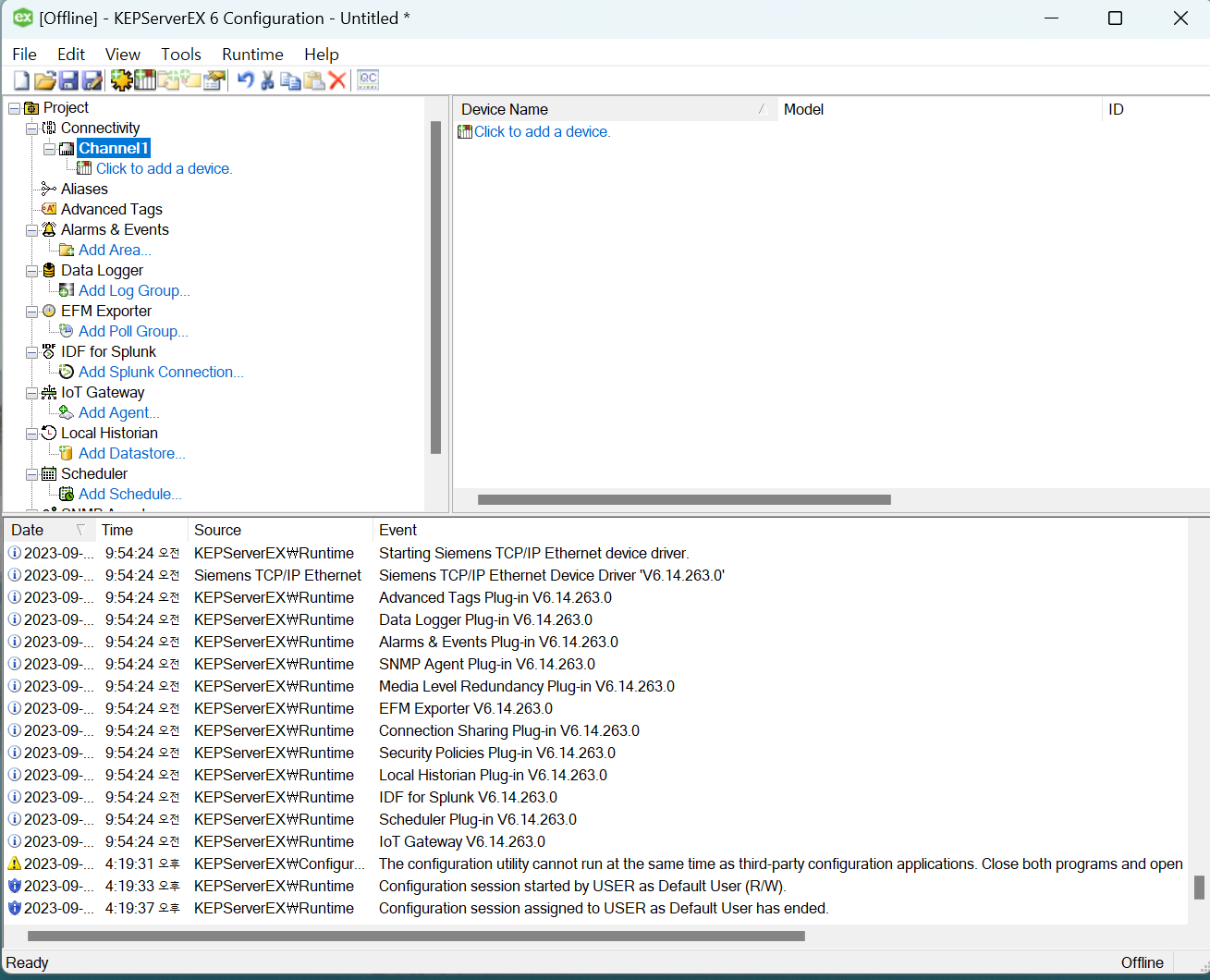Screen dimensions: 1210x980
Task: Select the 'IoT Gateway V6.14.263.0' event row
Action: [596, 841]
